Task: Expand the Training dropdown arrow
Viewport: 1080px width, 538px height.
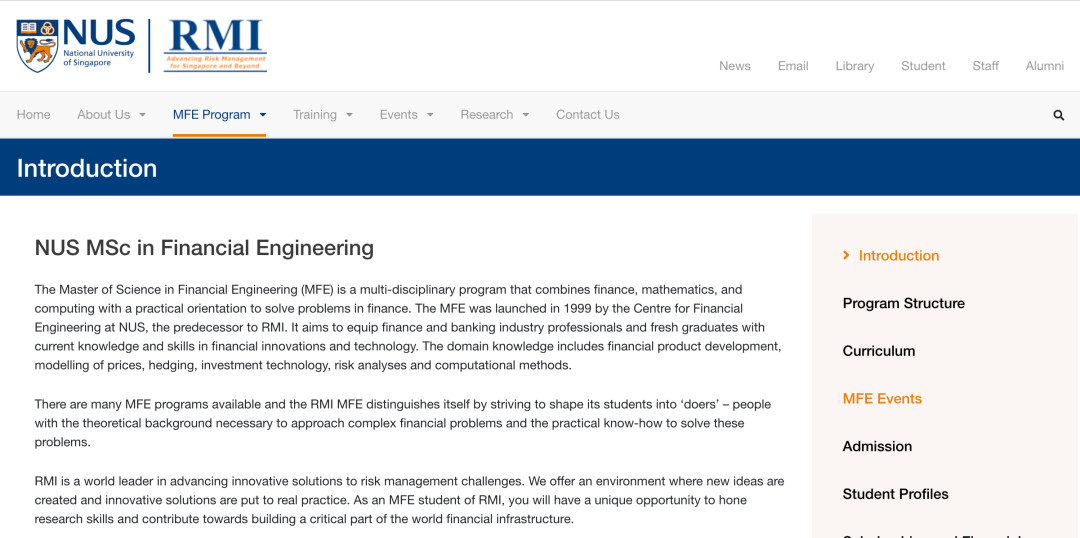Action: tap(349, 115)
